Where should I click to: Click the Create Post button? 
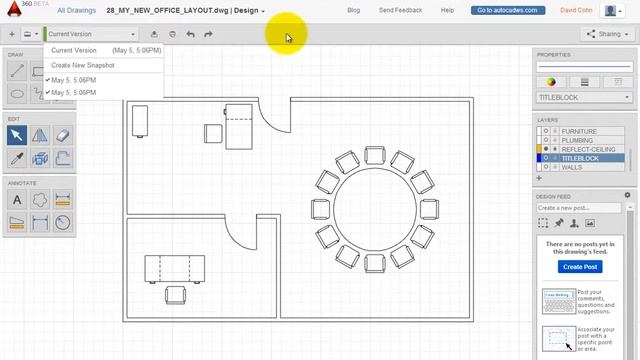pos(580,267)
